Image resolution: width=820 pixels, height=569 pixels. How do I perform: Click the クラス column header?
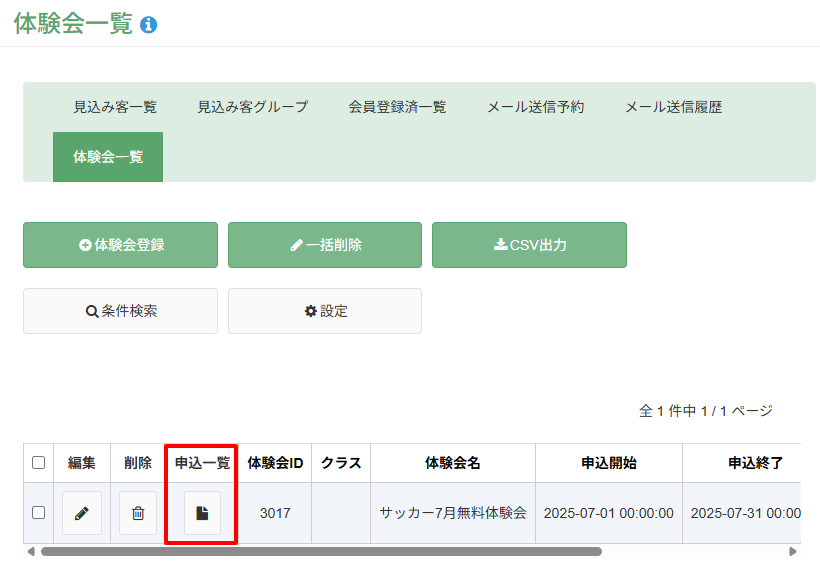point(341,463)
